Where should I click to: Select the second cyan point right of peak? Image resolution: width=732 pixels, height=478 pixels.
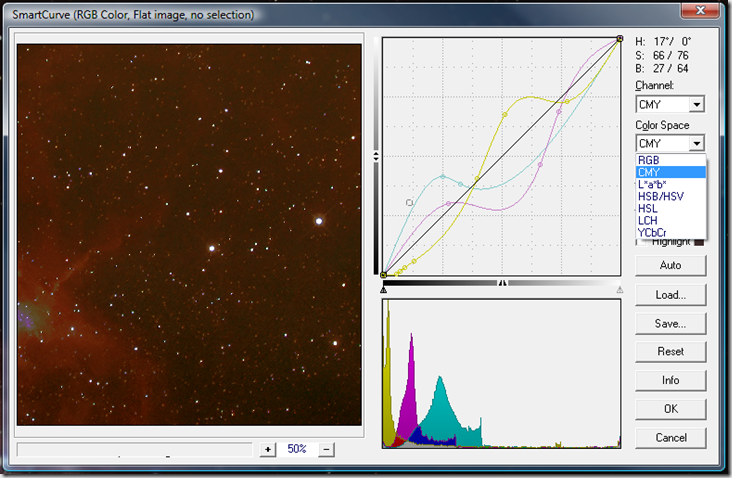click(x=460, y=184)
